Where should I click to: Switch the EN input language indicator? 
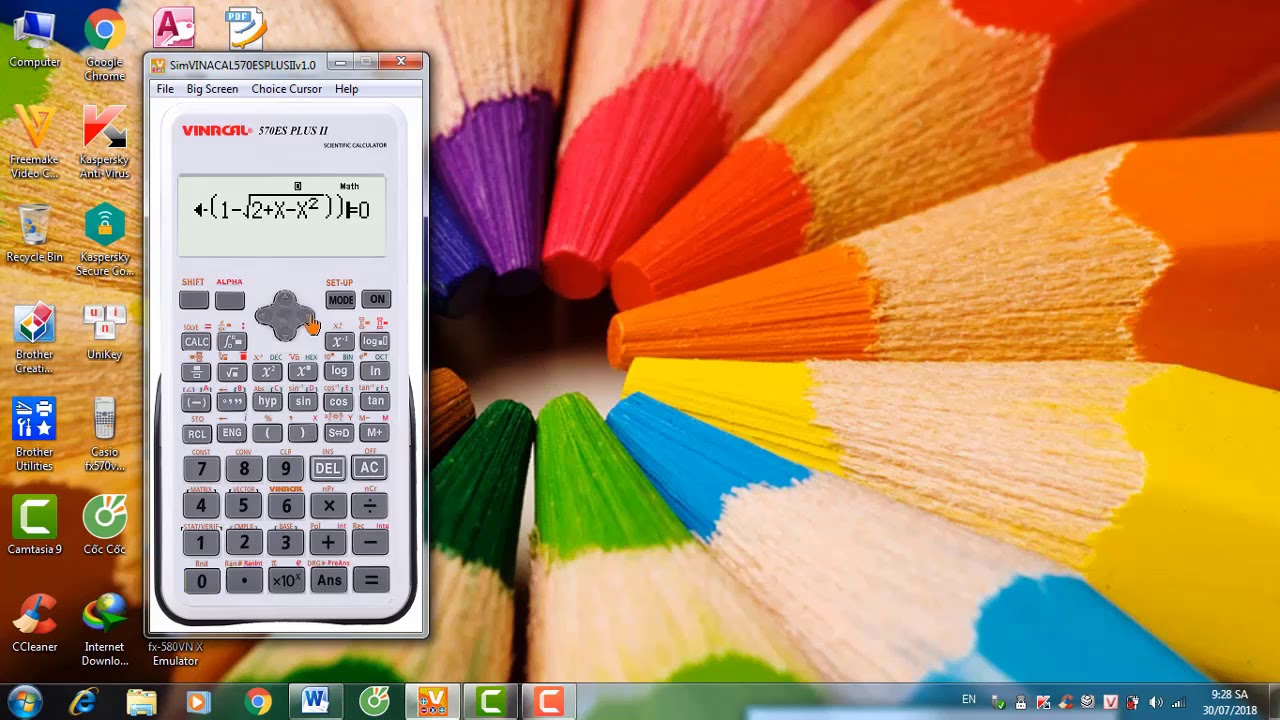pos(968,700)
